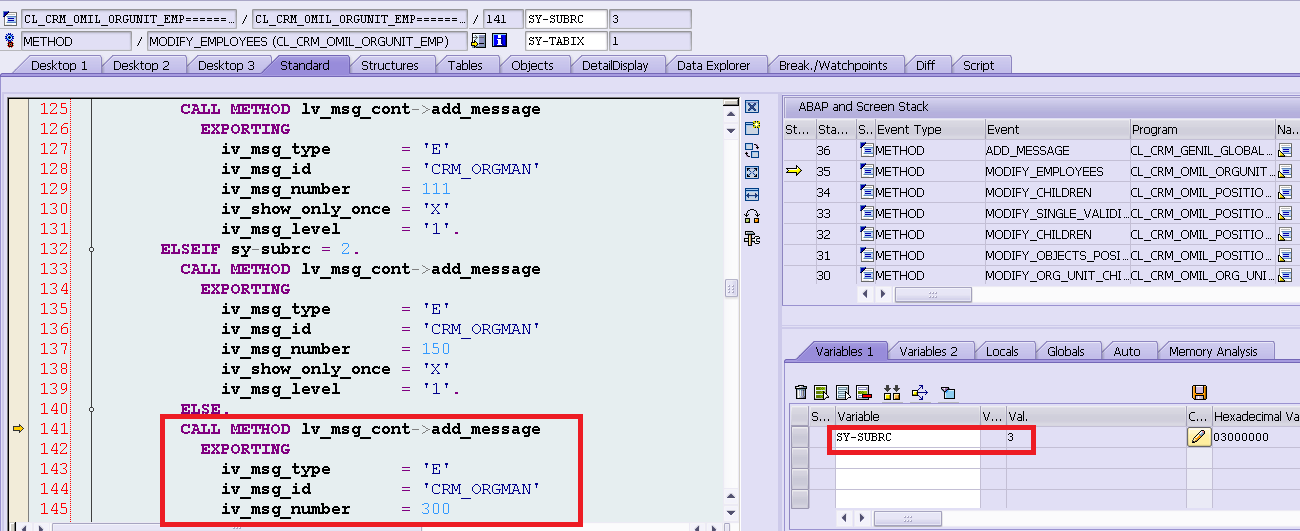This screenshot has width=1300, height=531.
Task: Click the Hexadecimal Value column header
Action: (x=1255, y=416)
